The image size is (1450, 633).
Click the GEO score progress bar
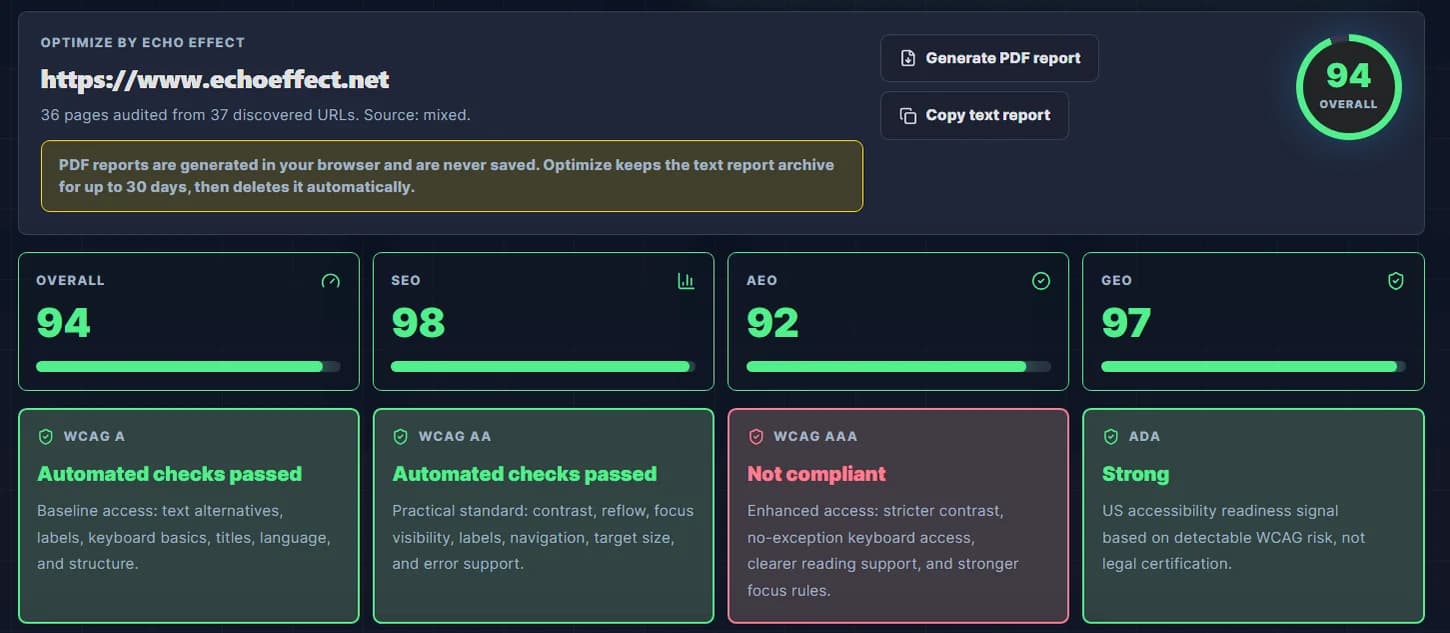pyautogui.click(x=1253, y=366)
